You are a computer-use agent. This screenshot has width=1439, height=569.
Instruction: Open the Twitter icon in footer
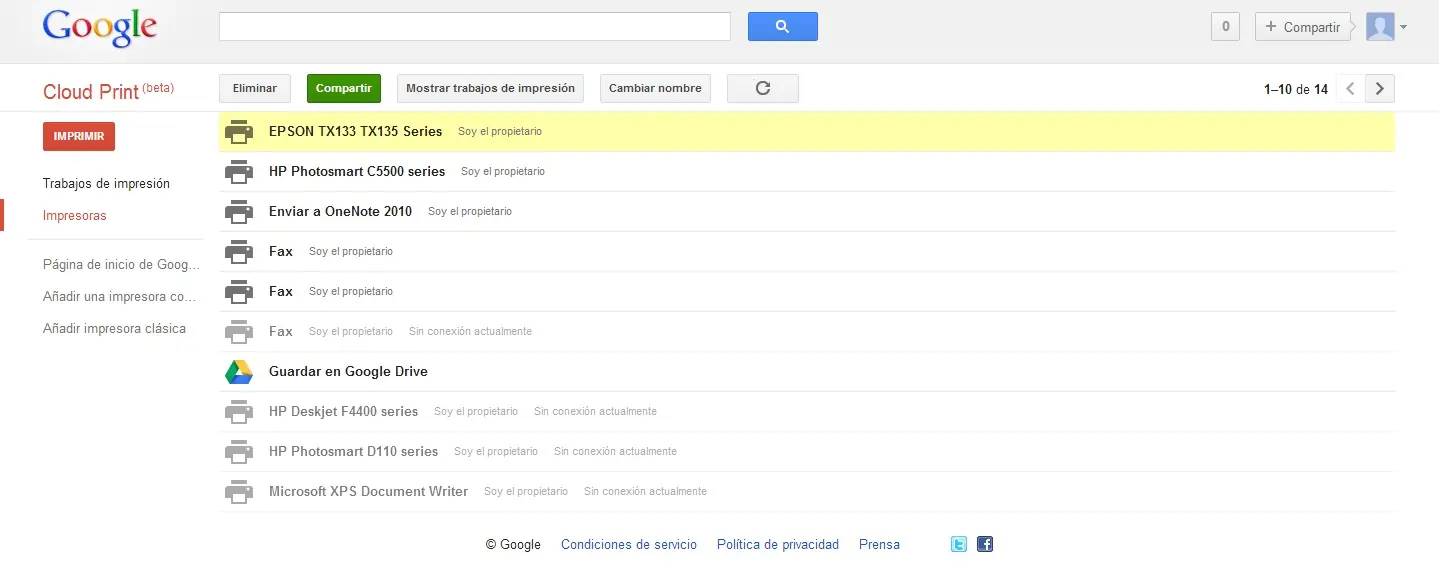[x=959, y=544]
